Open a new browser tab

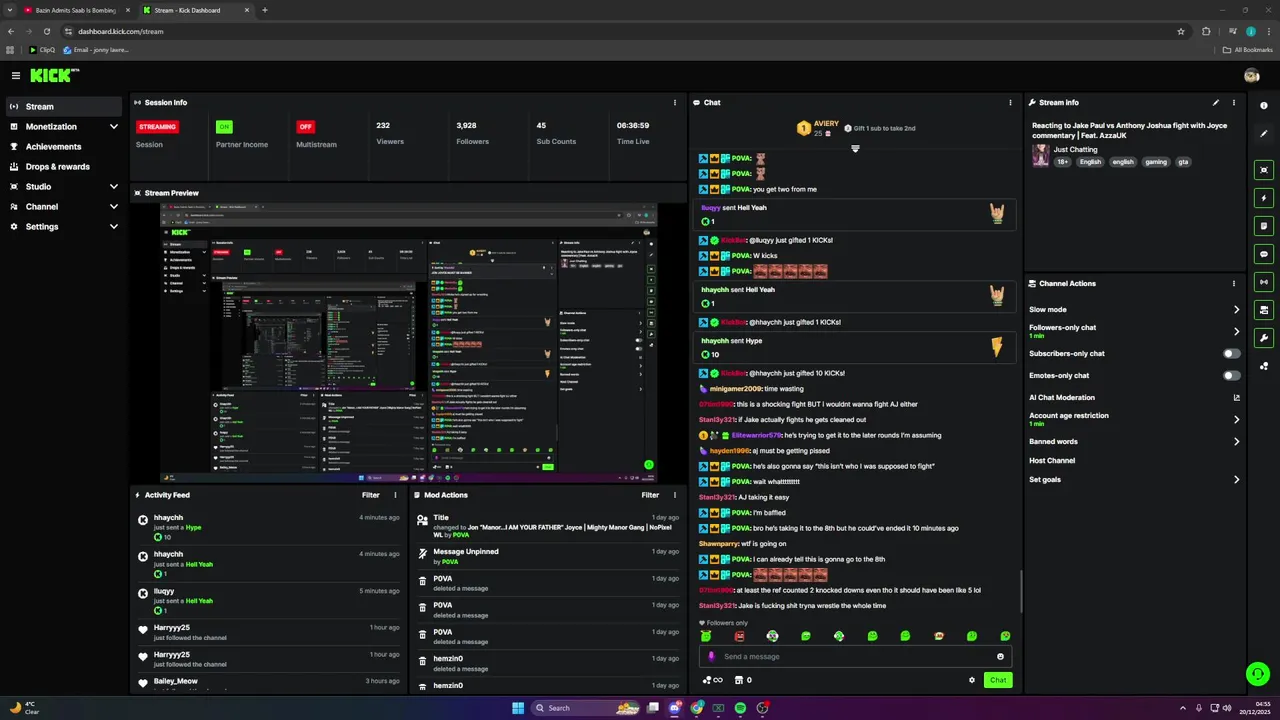pyautogui.click(x=265, y=10)
